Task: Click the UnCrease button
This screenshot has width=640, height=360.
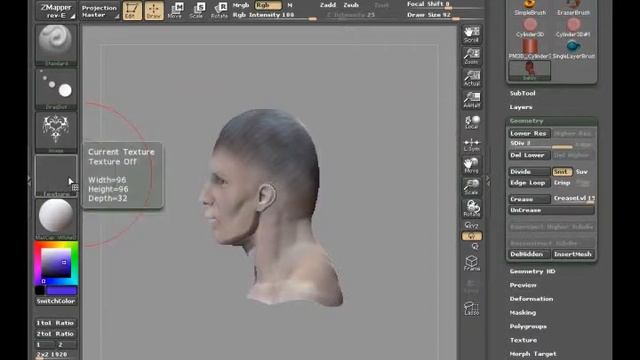Action: coord(551,210)
